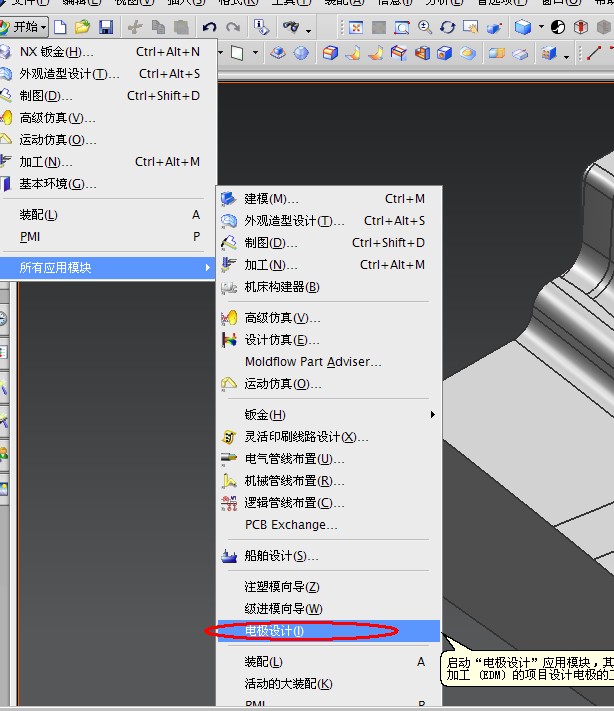
Task: Start 注塑模向导(Z) mold wizard
Action: tap(329, 587)
